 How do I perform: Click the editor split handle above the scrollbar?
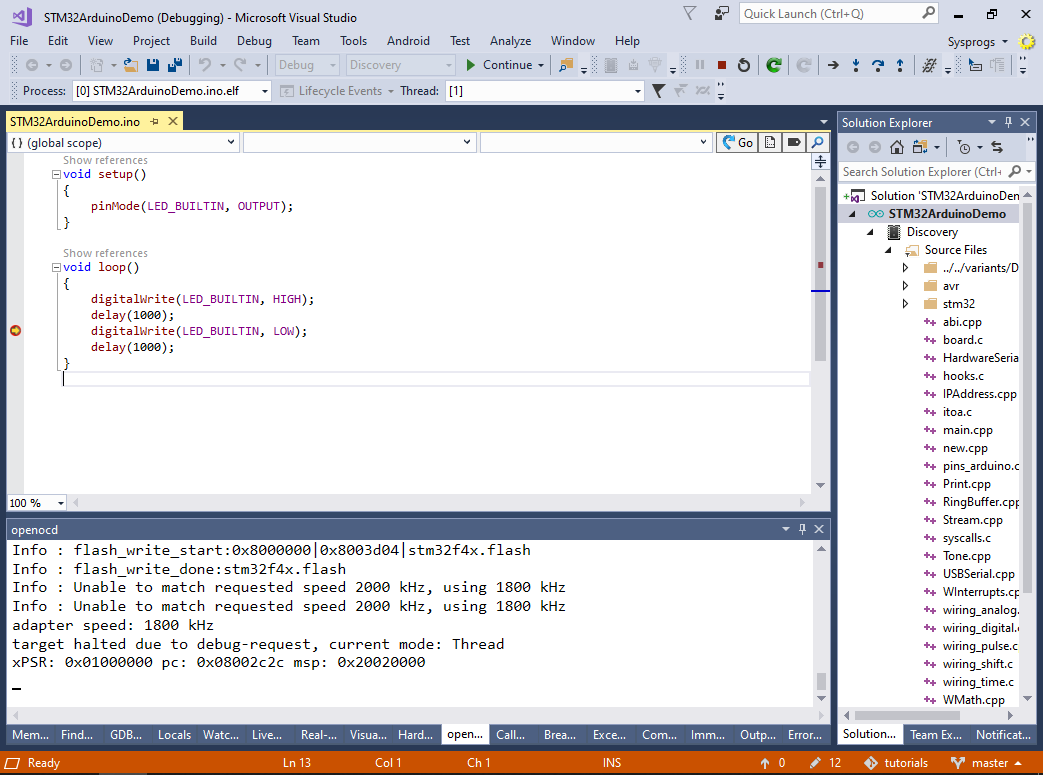pos(820,162)
